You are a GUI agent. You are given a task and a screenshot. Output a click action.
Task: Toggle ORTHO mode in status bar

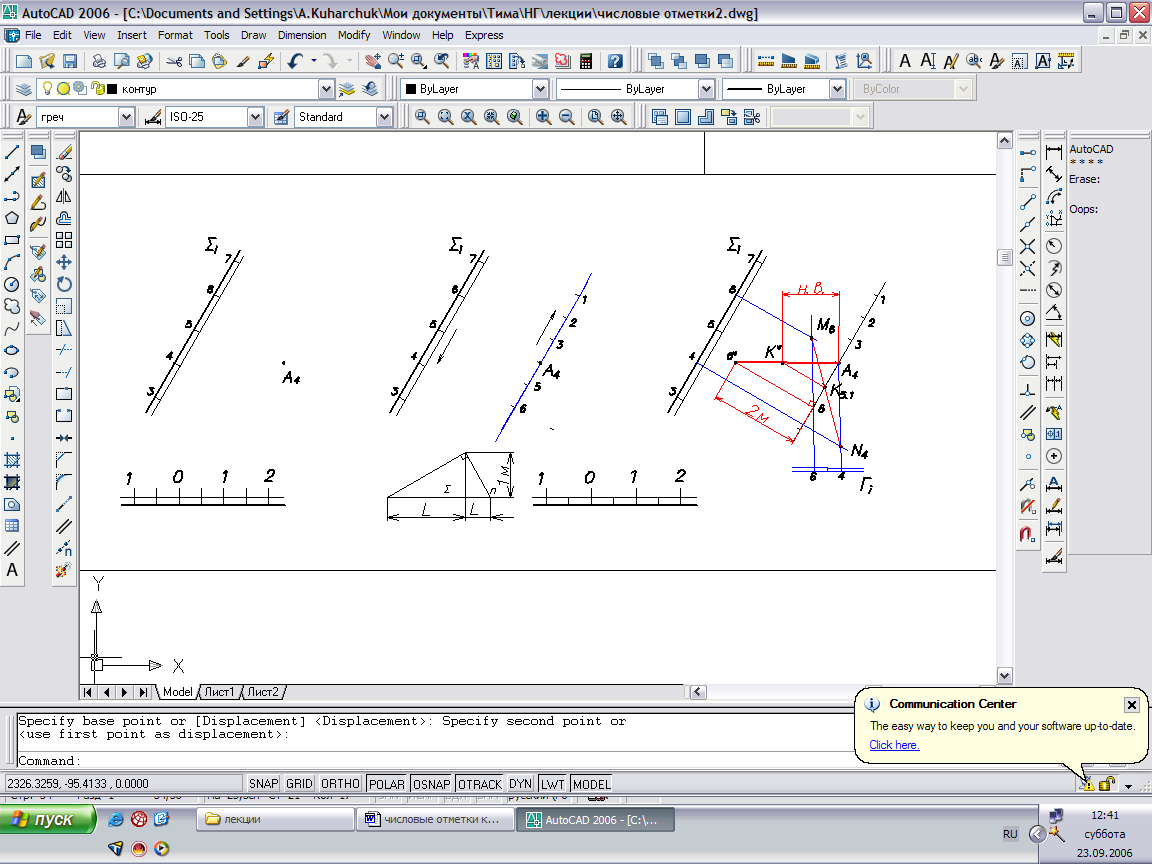coord(342,784)
